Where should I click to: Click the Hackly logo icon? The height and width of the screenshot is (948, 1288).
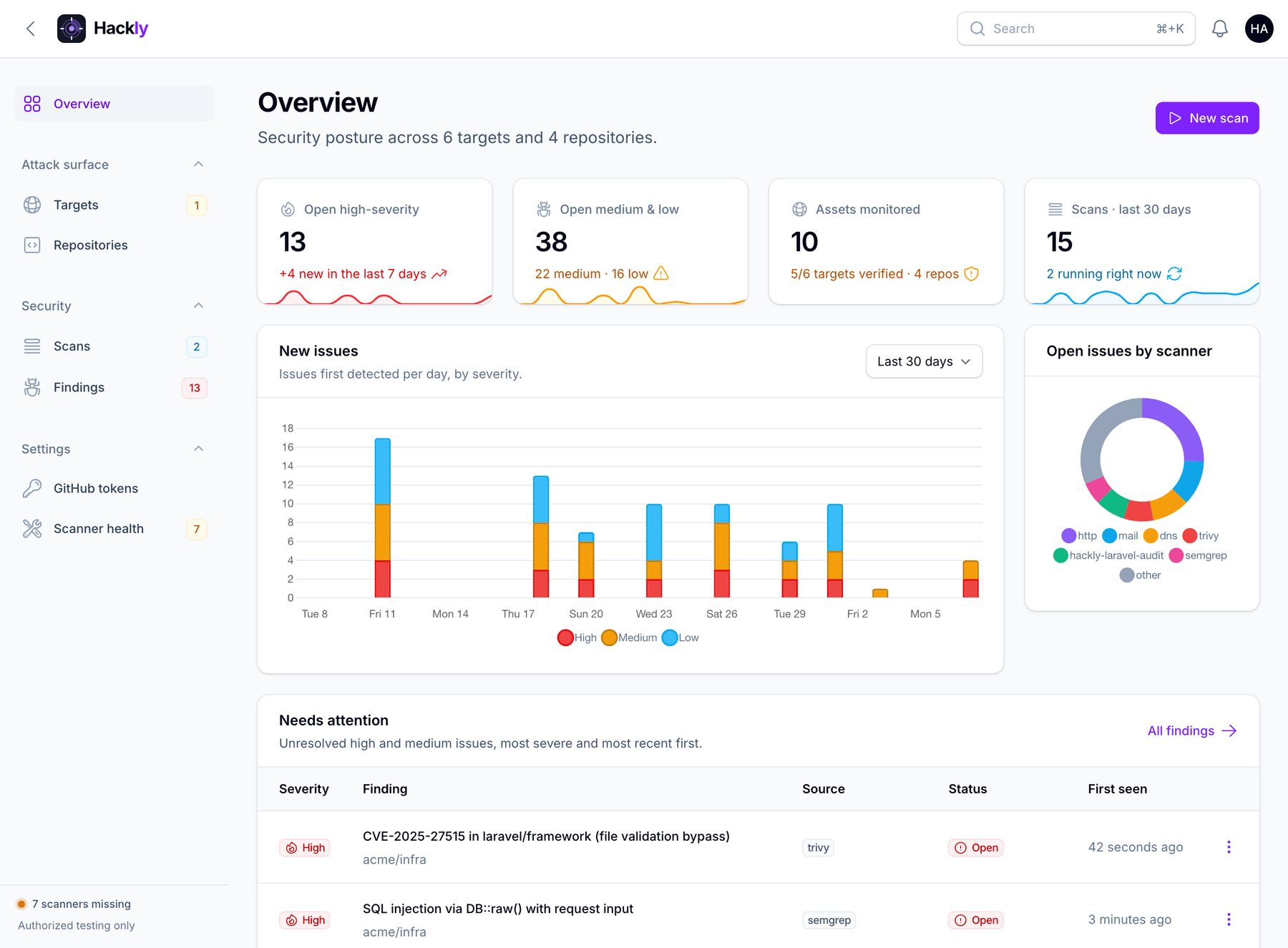pyautogui.click(x=72, y=29)
